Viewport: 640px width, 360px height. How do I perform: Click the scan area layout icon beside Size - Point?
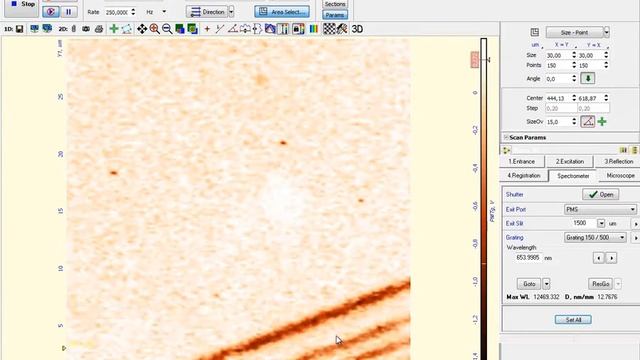pyautogui.click(x=535, y=32)
